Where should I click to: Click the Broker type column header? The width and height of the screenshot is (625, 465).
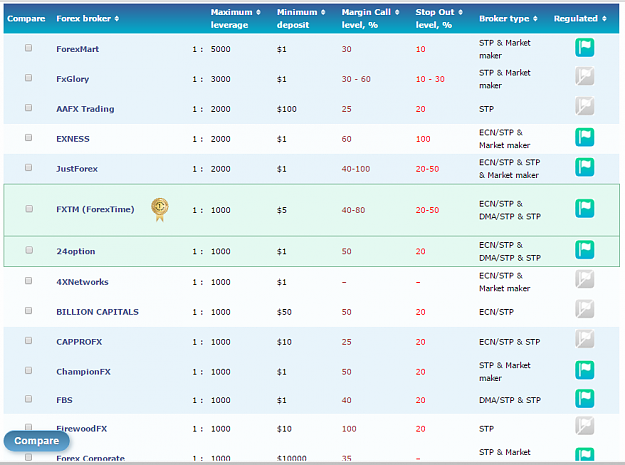tap(504, 18)
